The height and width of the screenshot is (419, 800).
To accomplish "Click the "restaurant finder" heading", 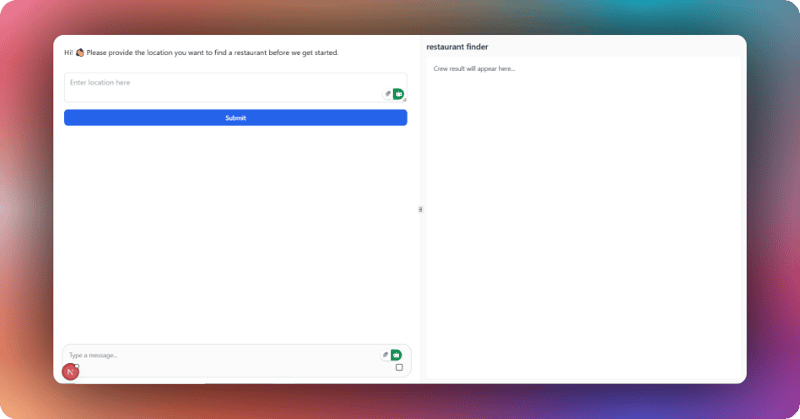I will [457, 47].
